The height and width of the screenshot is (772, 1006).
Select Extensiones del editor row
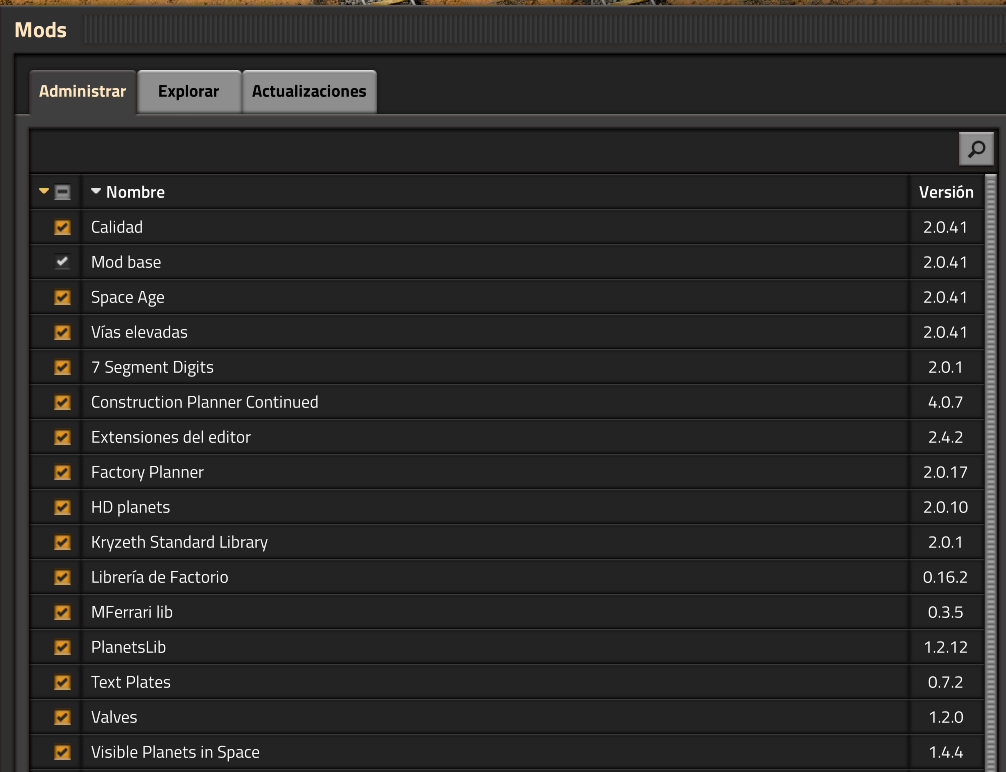click(x=507, y=437)
